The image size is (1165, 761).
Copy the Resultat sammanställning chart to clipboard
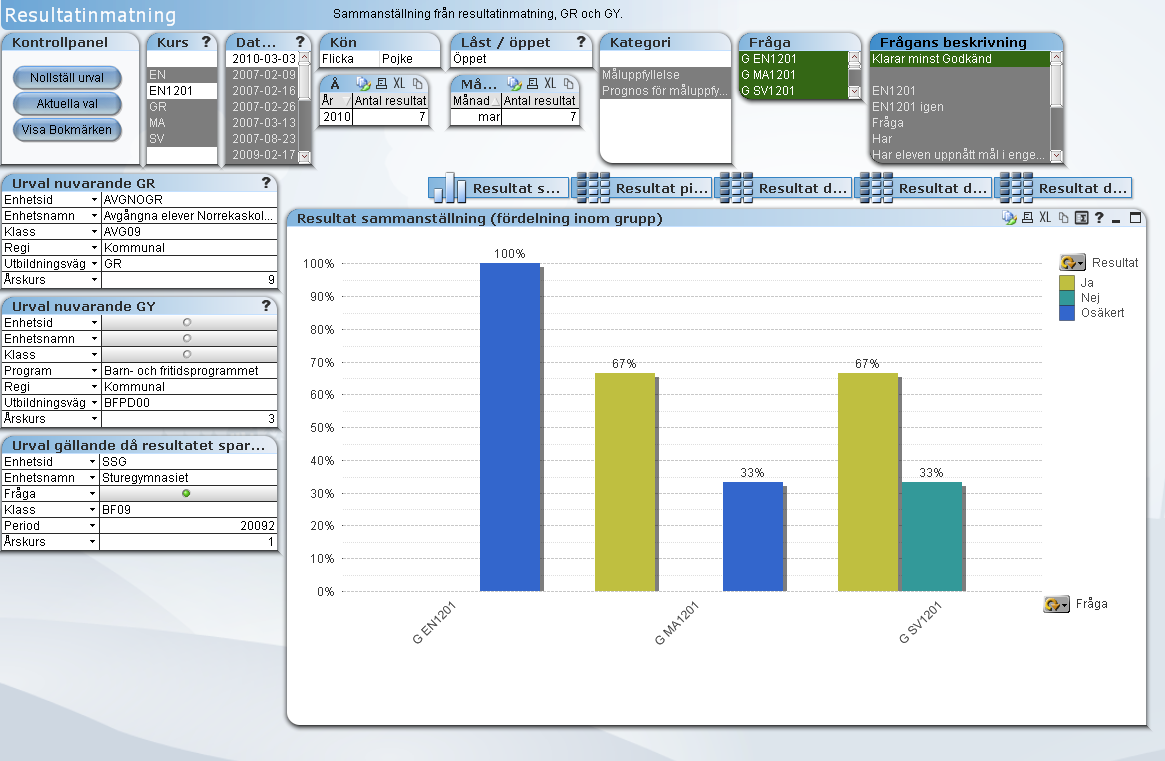click(1063, 218)
